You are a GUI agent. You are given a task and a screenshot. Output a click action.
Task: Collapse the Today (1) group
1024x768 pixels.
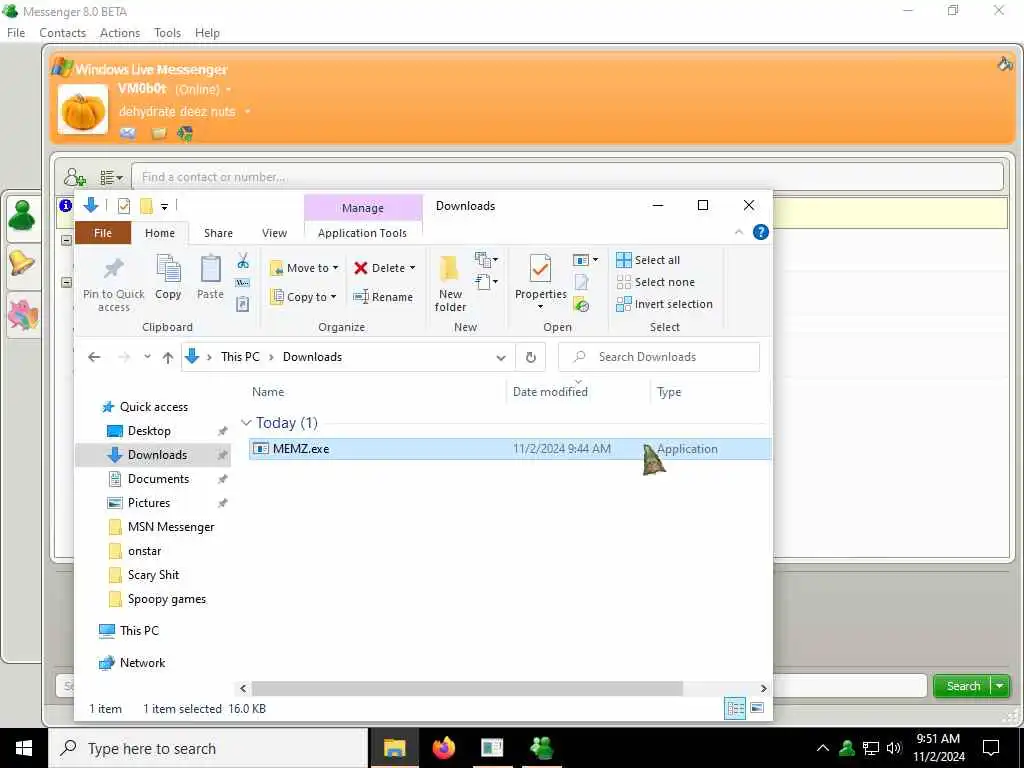coord(246,423)
